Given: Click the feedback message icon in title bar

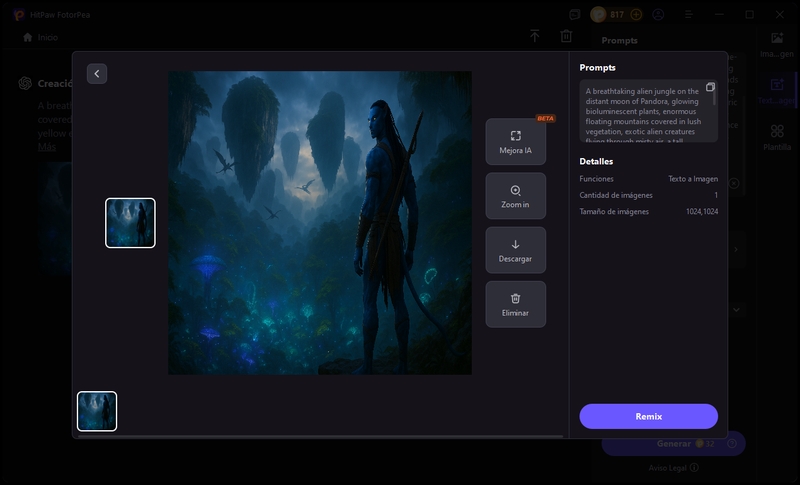Looking at the screenshot, I should [575, 15].
